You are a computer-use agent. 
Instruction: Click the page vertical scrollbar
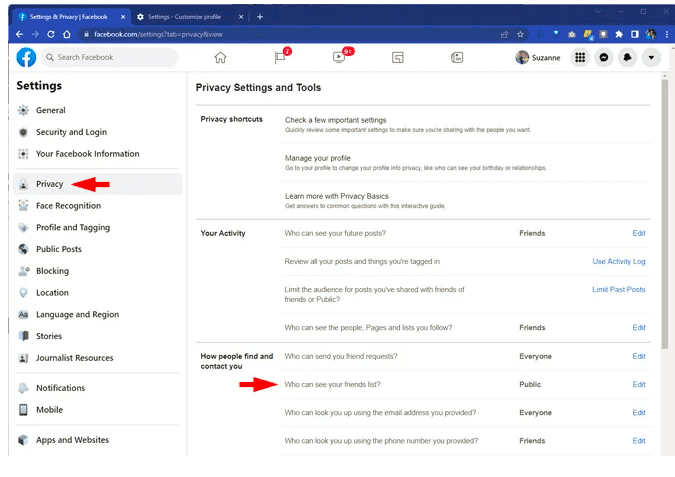tap(665, 213)
